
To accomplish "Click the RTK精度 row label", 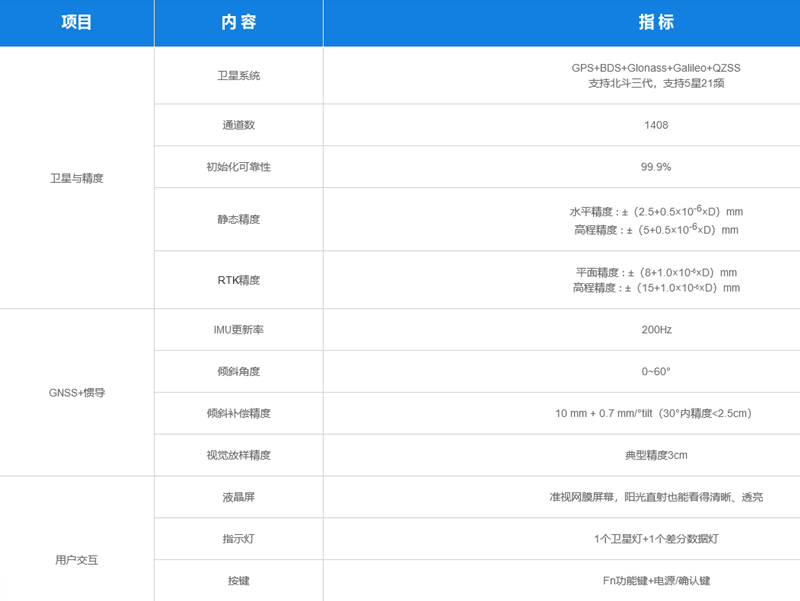I will (239, 280).
